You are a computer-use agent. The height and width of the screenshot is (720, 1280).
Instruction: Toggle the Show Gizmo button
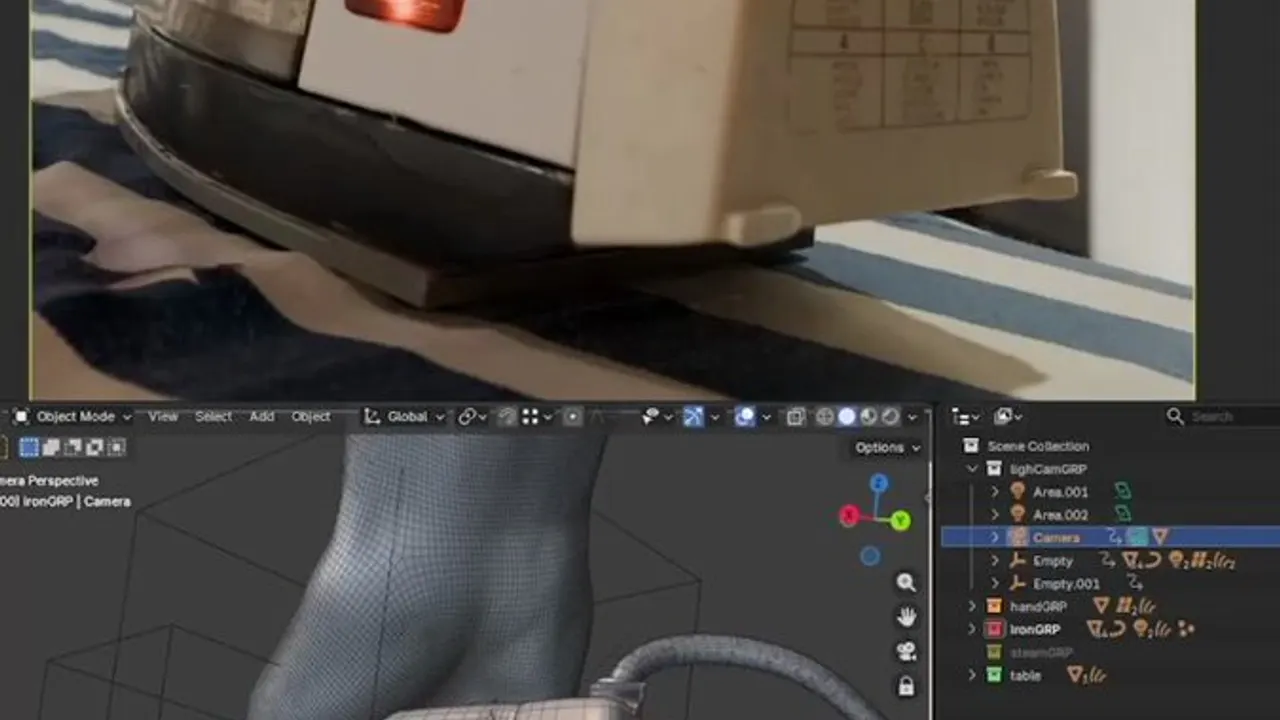tap(694, 417)
